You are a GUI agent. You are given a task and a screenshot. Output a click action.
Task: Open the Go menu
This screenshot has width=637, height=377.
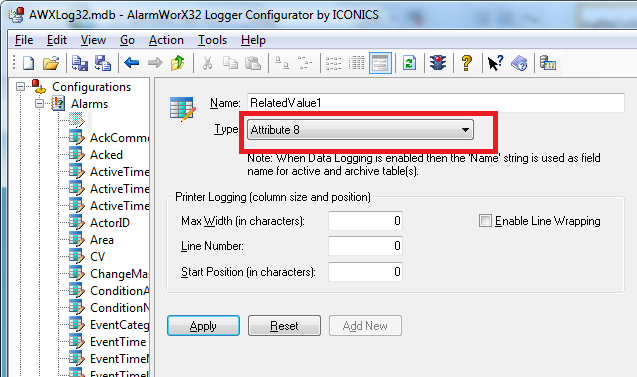click(x=127, y=40)
